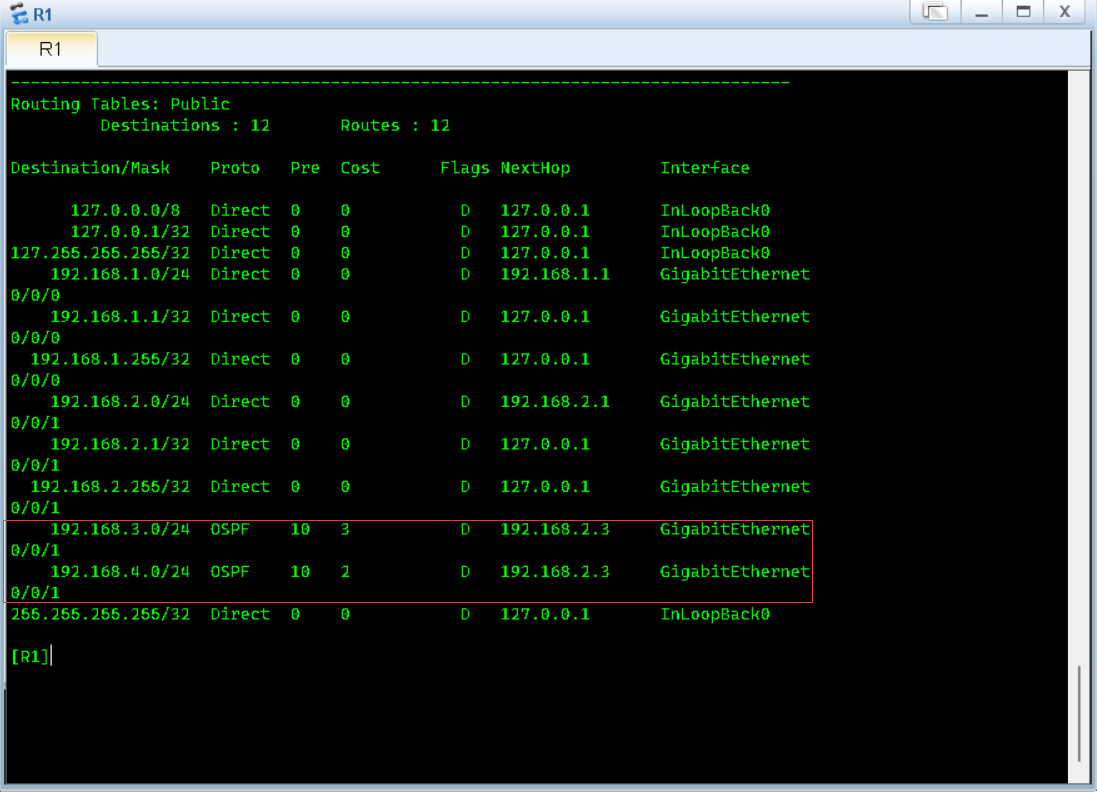Click the 'Routes : 12' text
Viewport: 1097px width, 792px height.
click(395, 125)
